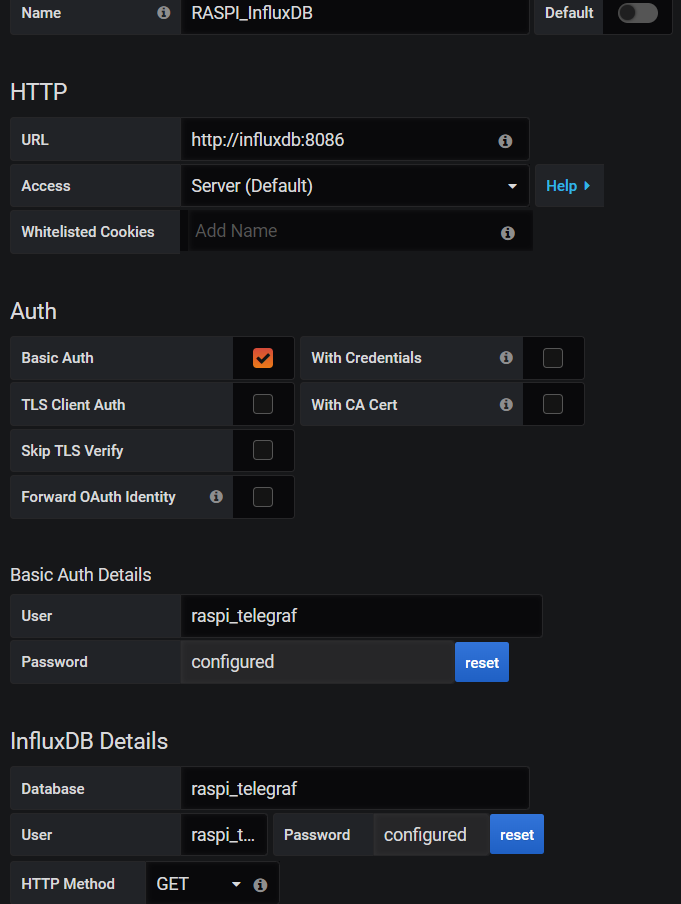Click the HTTP Method info icon
Image resolution: width=681 pixels, height=904 pixels.
(x=261, y=885)
